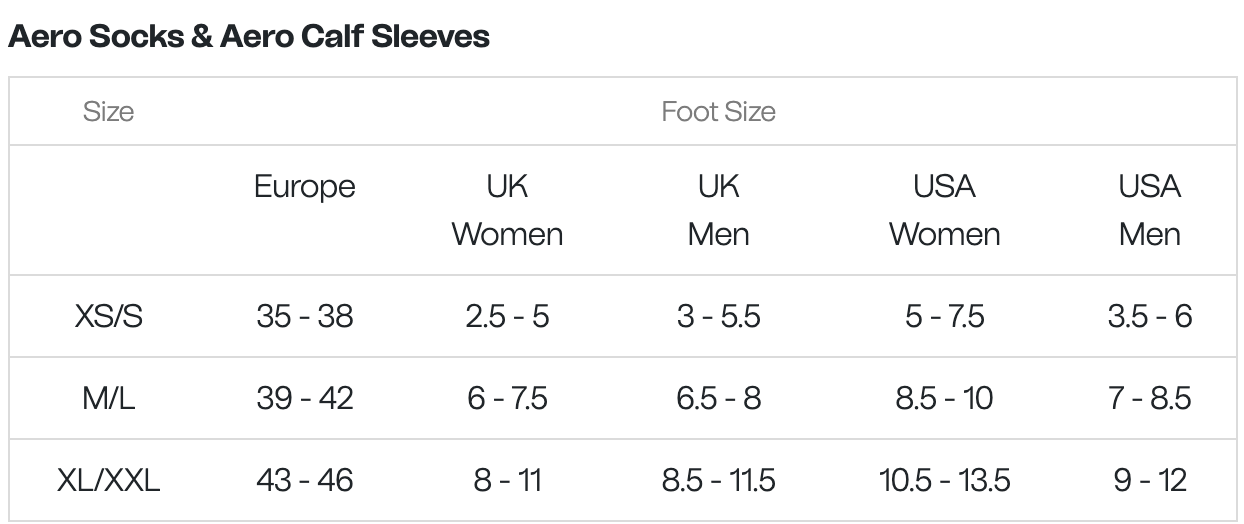Viewport: 1244px width, 524px height.
Task: Click the Aero Socks & Aero Calf Sleeves heading
Action: pyautogui.click(x=248, y=37)
